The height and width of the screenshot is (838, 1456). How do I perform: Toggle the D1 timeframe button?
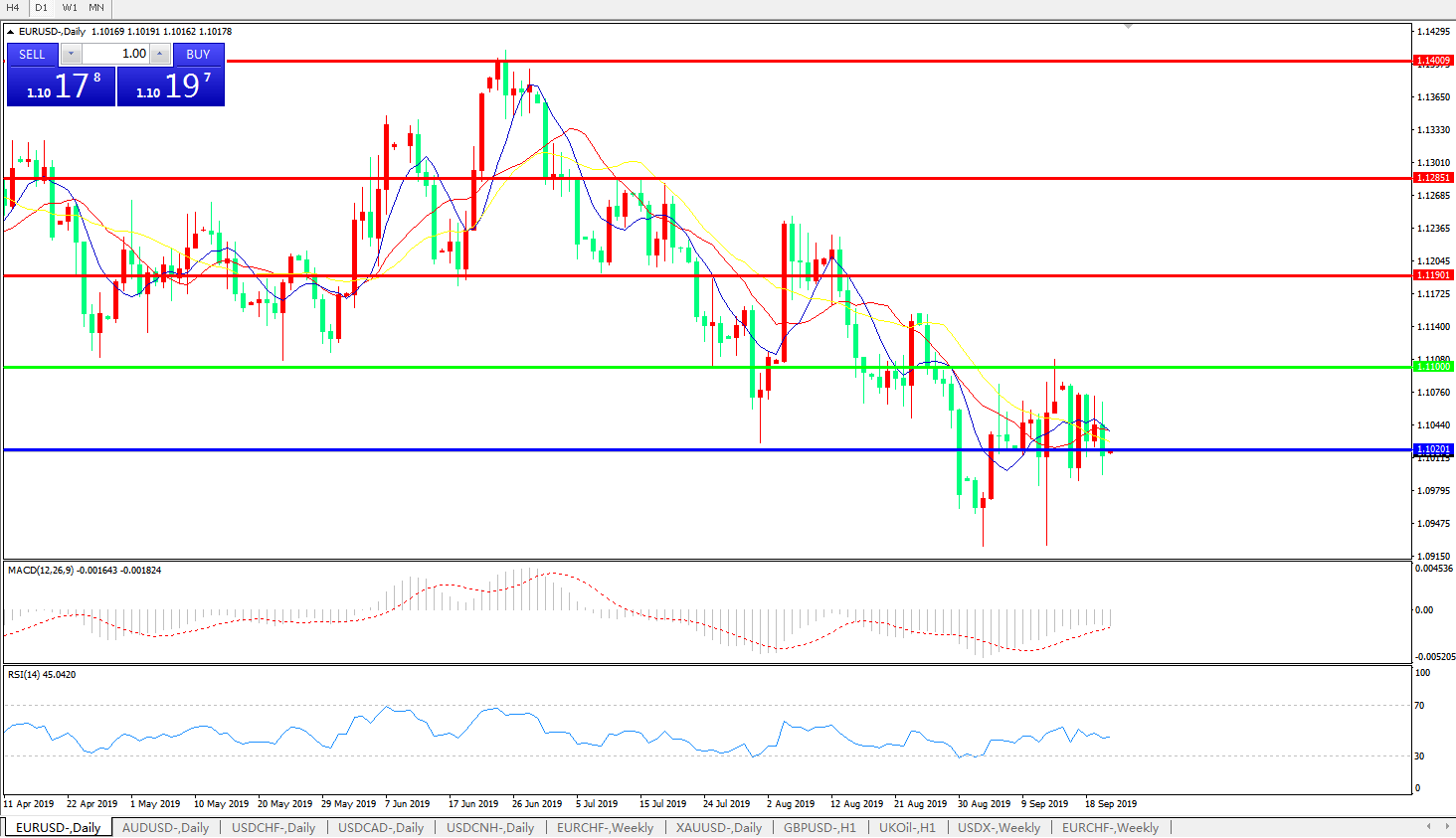pos(41,8)
